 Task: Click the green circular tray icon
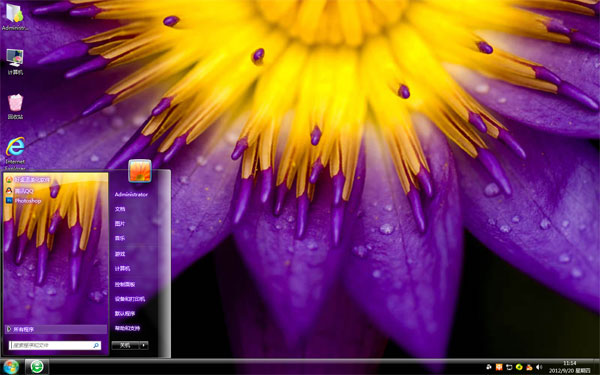pos(519,367)
